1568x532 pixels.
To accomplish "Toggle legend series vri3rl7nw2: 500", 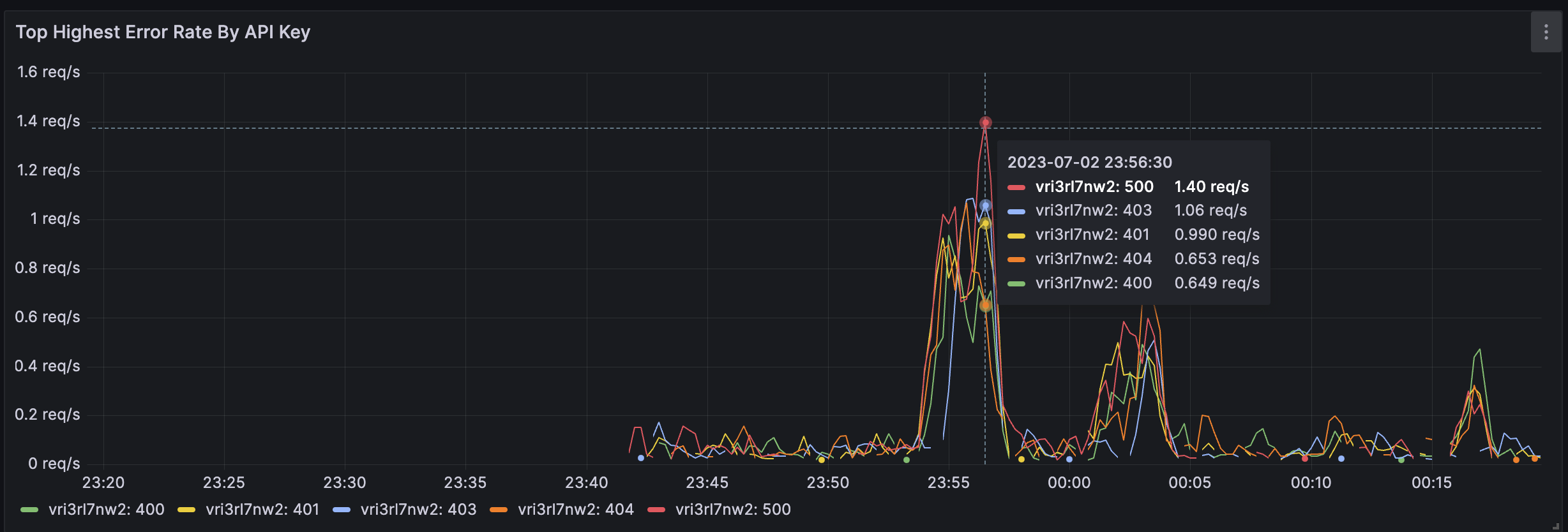I will (733, 509).
